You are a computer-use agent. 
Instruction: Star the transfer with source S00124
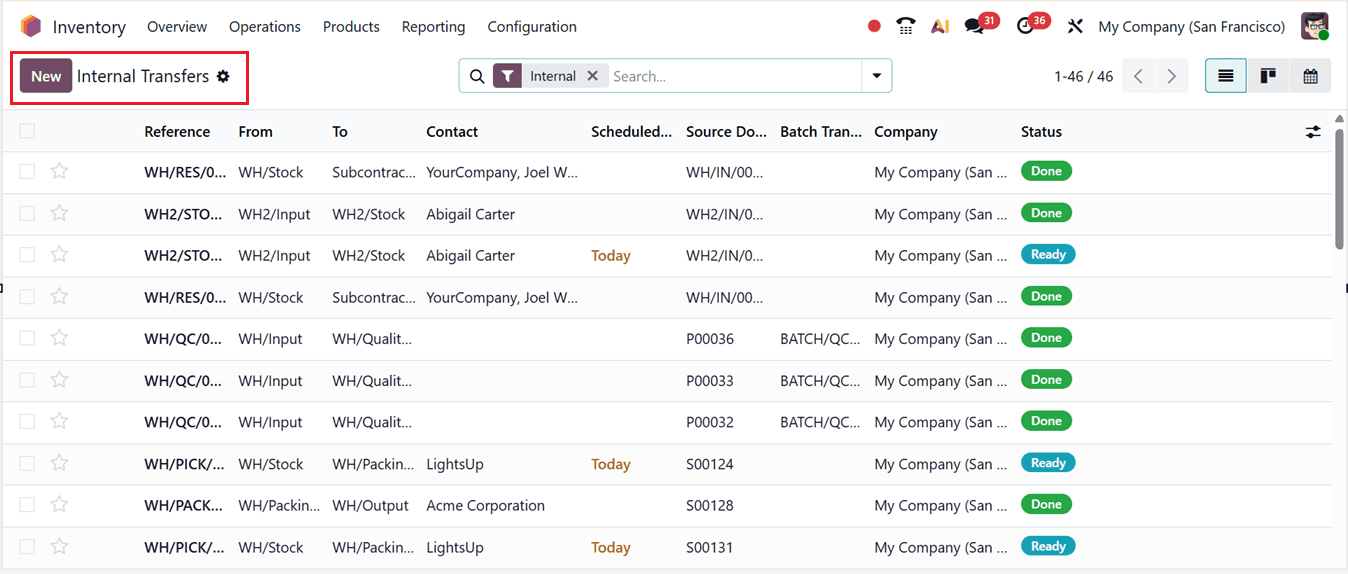[59, 463]
